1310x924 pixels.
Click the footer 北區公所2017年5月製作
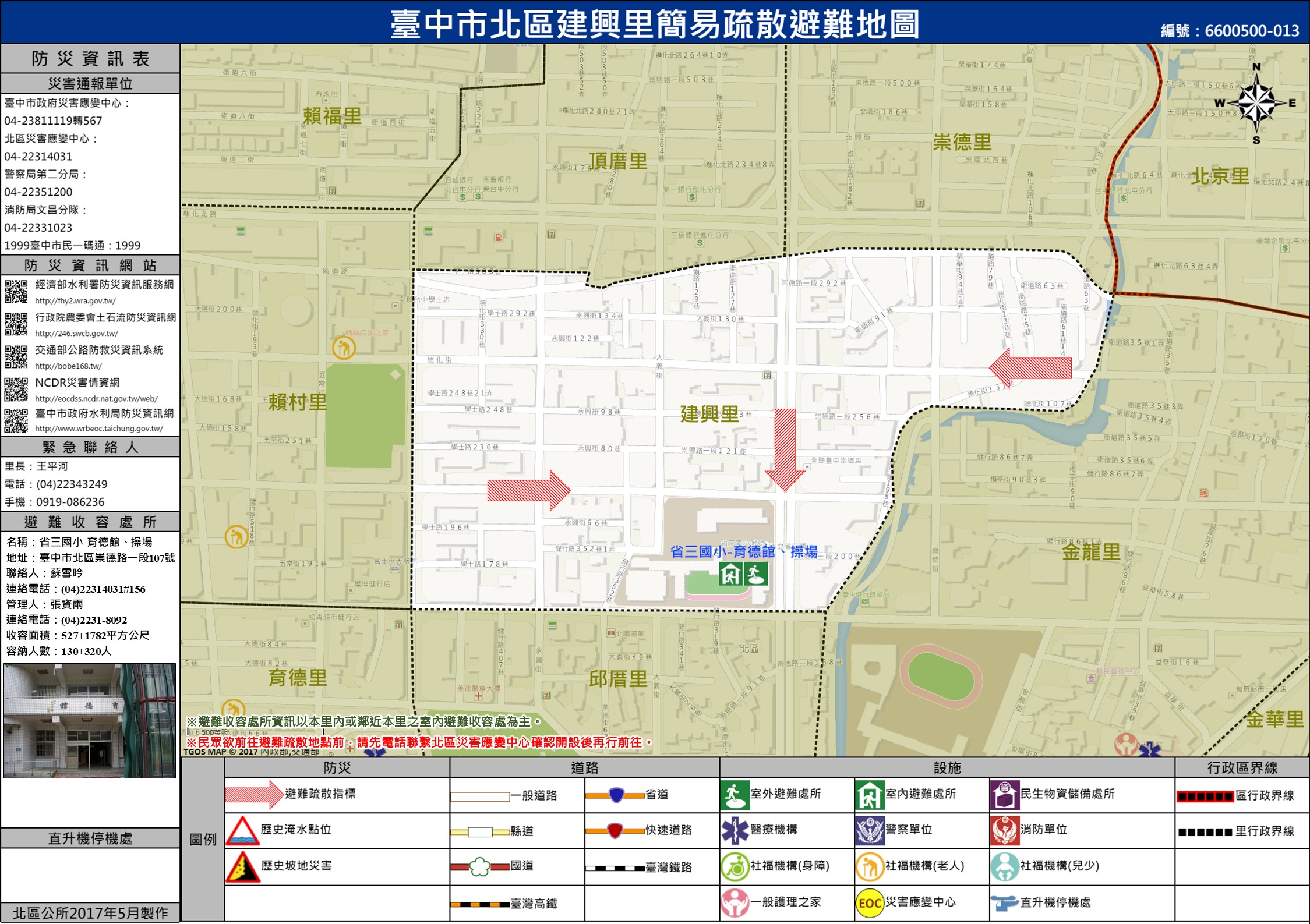(90, 913)
